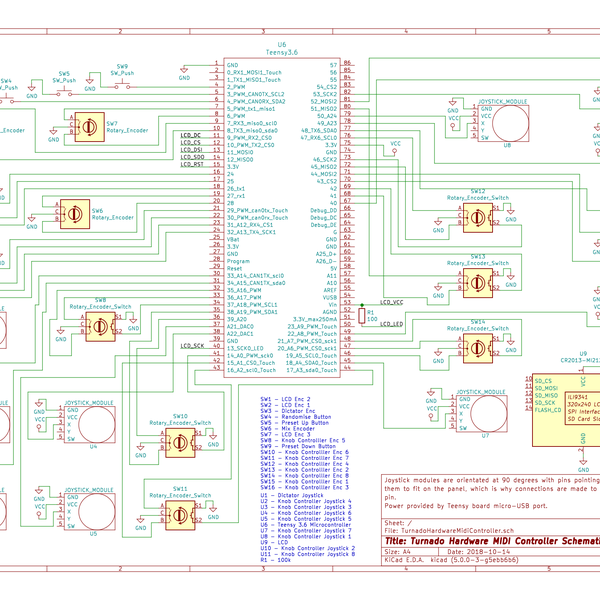Click the Sheet: / field
The image size is (600, 600).
[398, 523]
